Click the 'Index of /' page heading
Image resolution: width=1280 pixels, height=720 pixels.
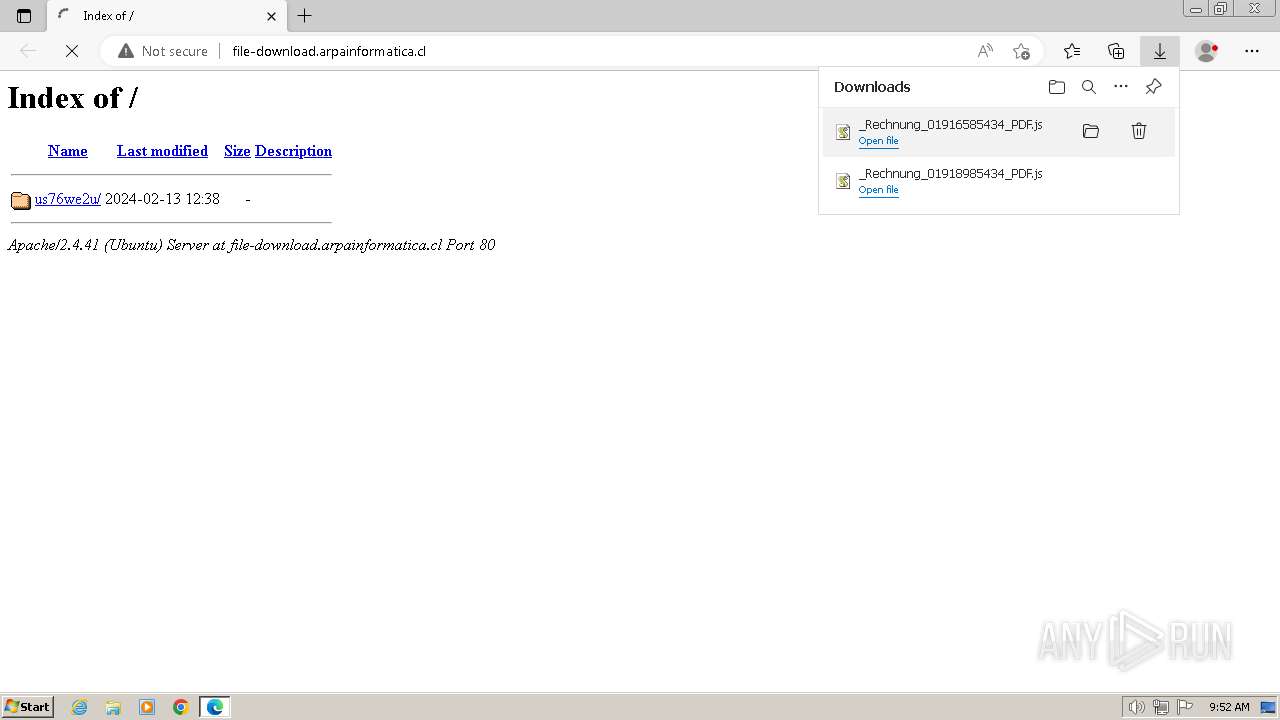(73, 97)
